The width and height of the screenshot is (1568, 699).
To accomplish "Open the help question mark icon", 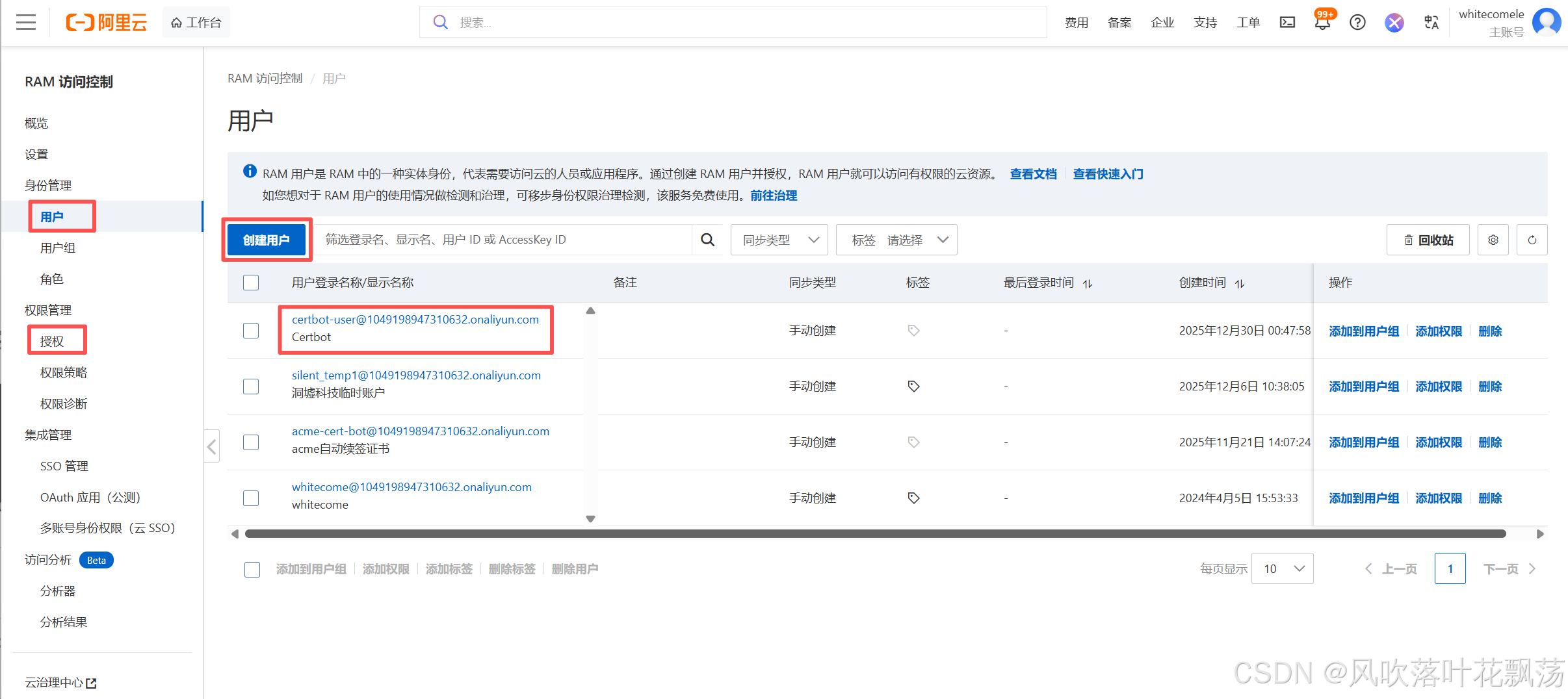I will coord(1357,22).
